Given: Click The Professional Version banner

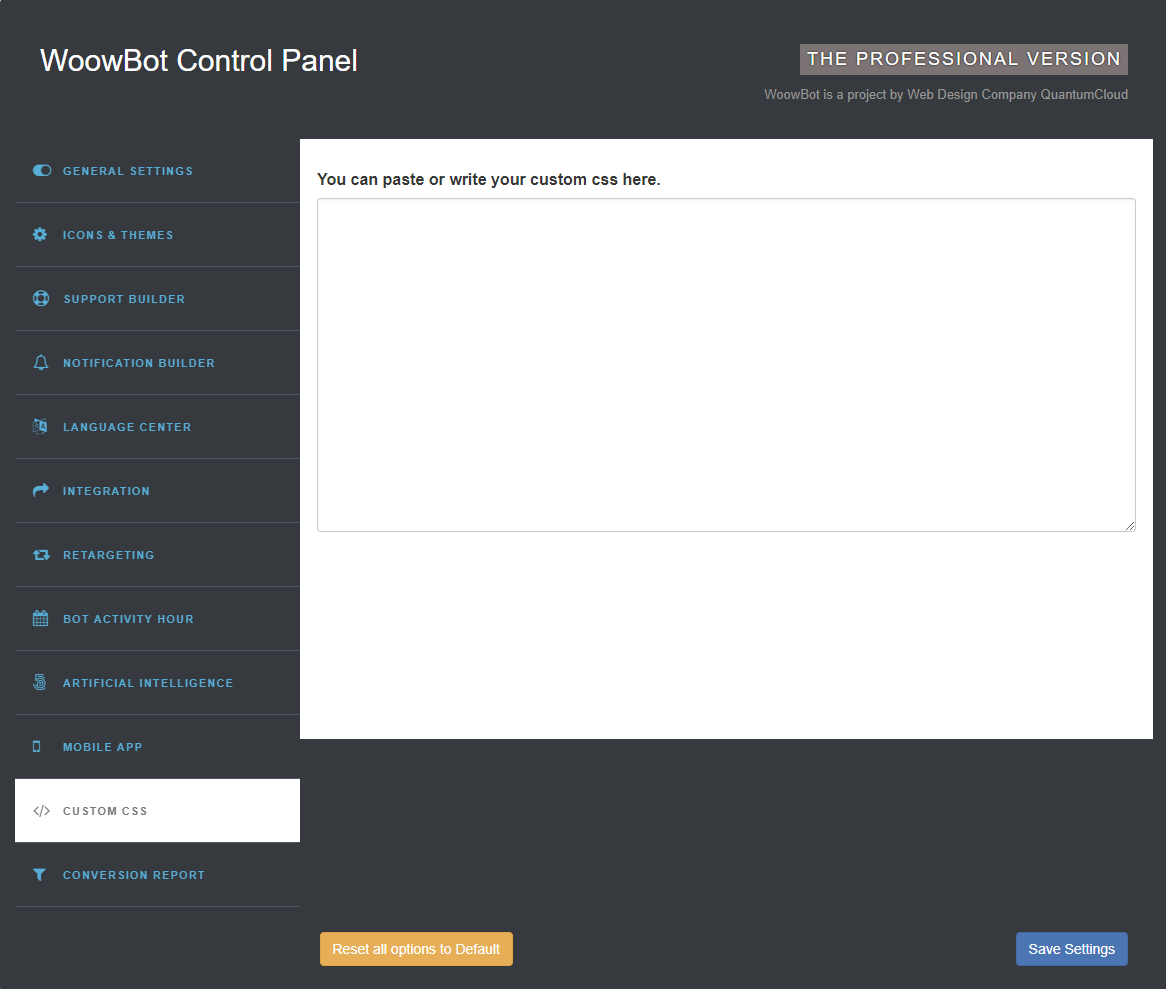Looking at the screenshot, I should coord(964,59).
